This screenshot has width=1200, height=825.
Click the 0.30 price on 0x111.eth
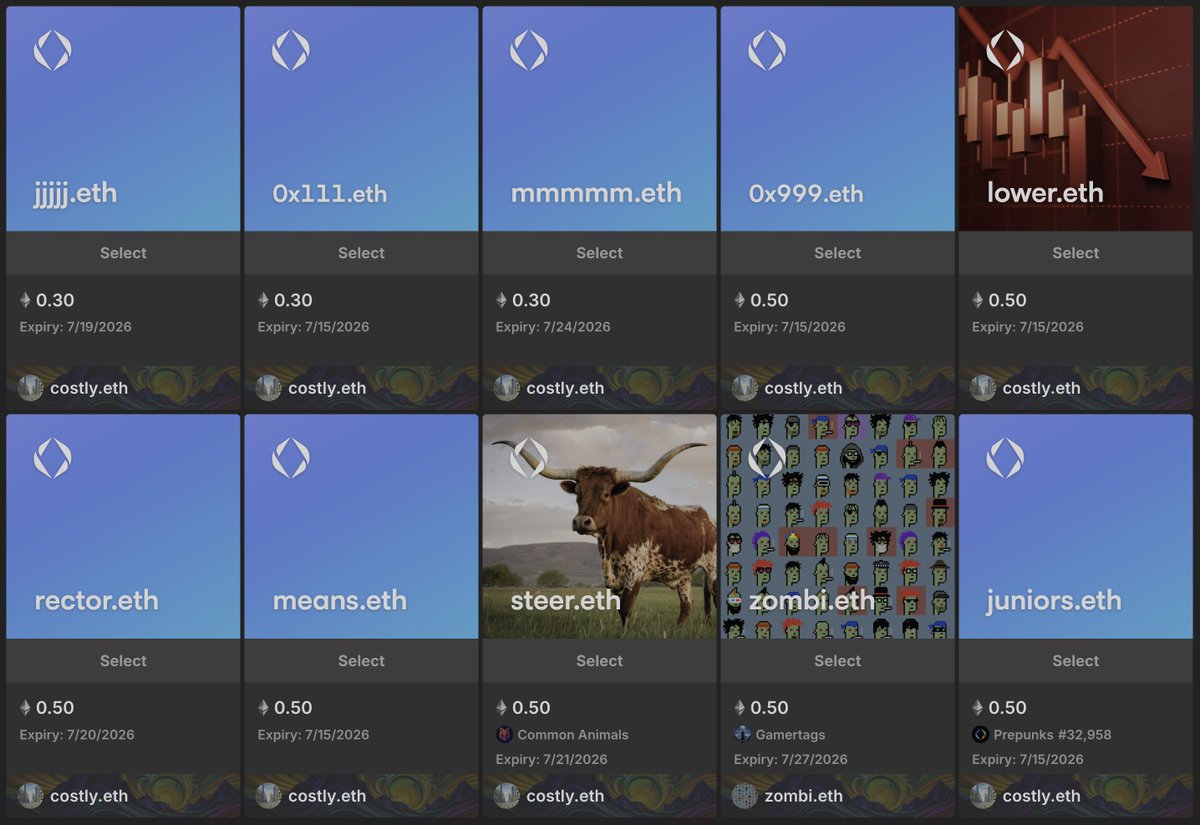tap(293, 300)
